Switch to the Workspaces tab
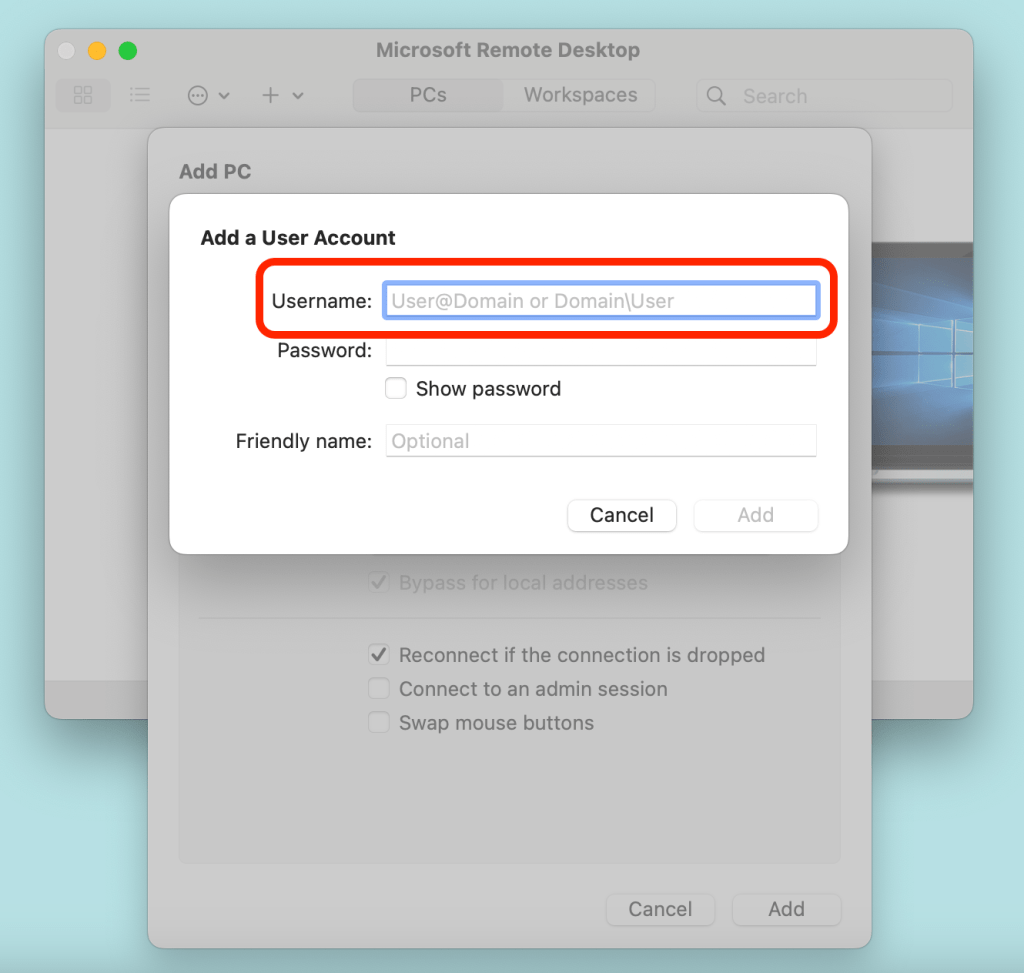 point(580,95)
